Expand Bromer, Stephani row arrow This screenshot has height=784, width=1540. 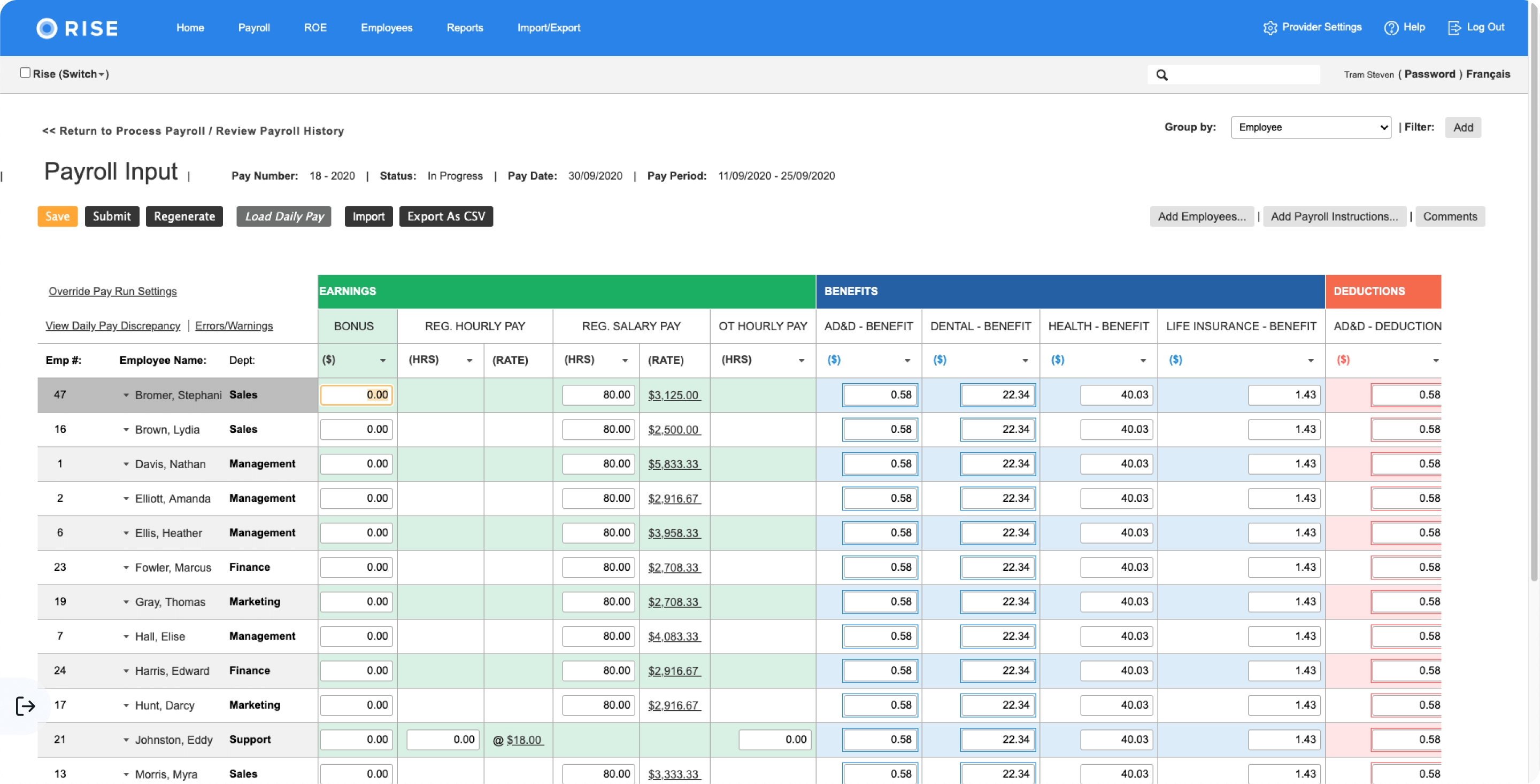pyautogui.click(x=126, y=395)
